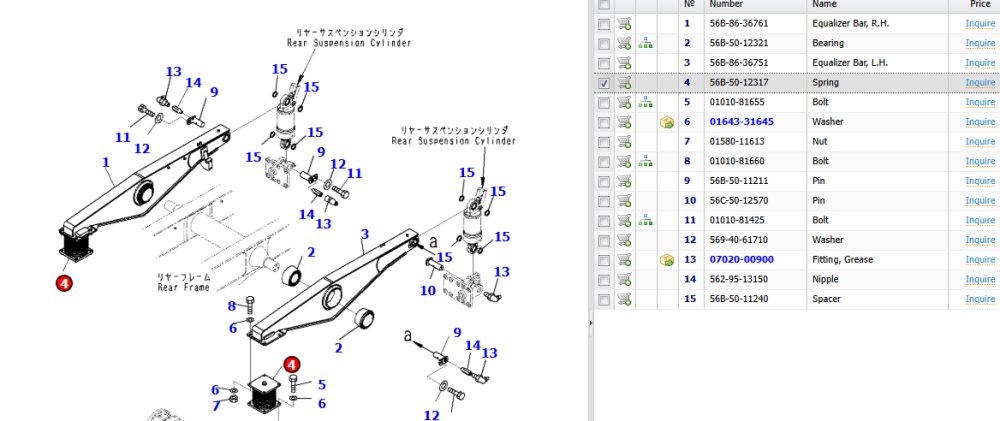The height and width of the screenshot is (421, 1000).
Task: Add Bolt 01010-81425 to cart
Action: (624, 222)
